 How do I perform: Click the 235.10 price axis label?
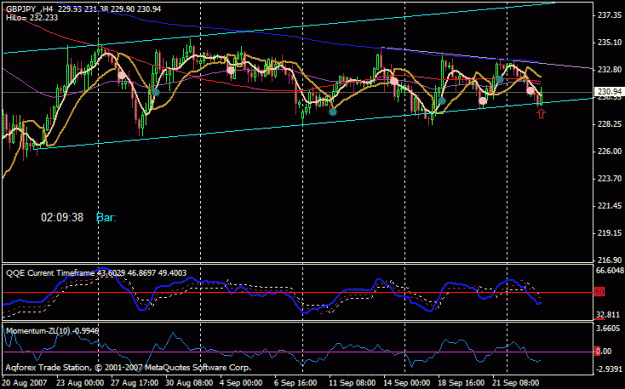610,42
